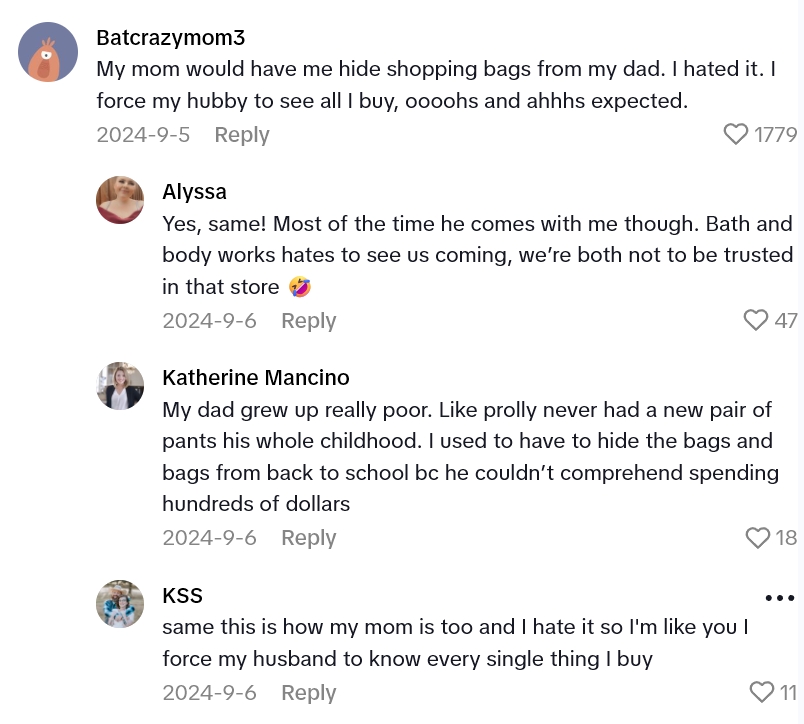This screenshot has width=804, height=724.
Task: Open Katherine Mancino's profile avatar
Action: pos(120,386)
